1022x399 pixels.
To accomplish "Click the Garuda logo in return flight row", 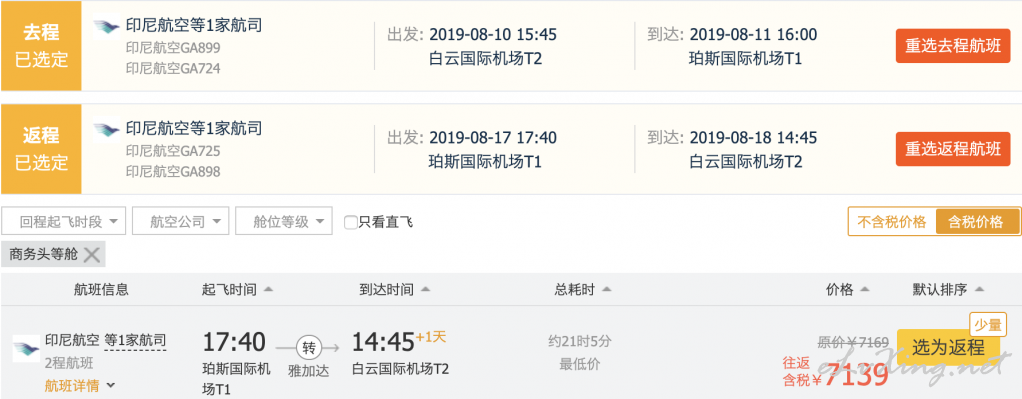I will click(x=106, y=130).
